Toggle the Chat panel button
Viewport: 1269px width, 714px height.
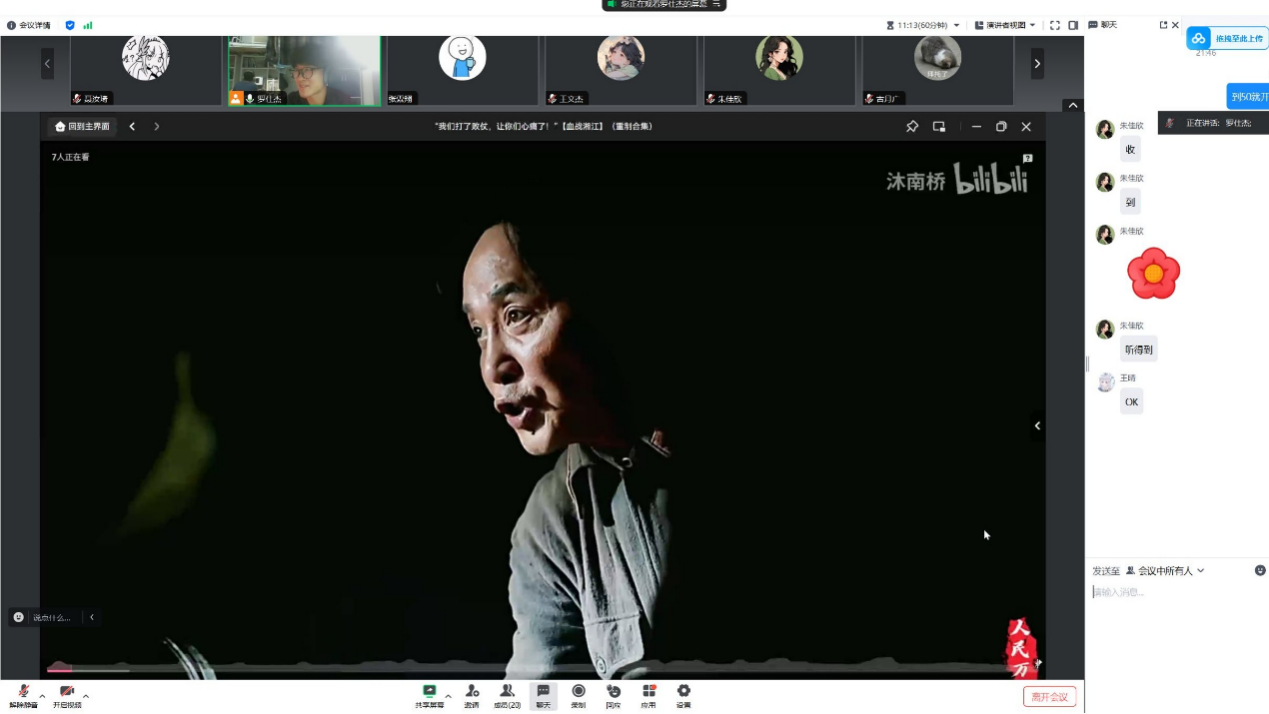(x=543, y=696)
